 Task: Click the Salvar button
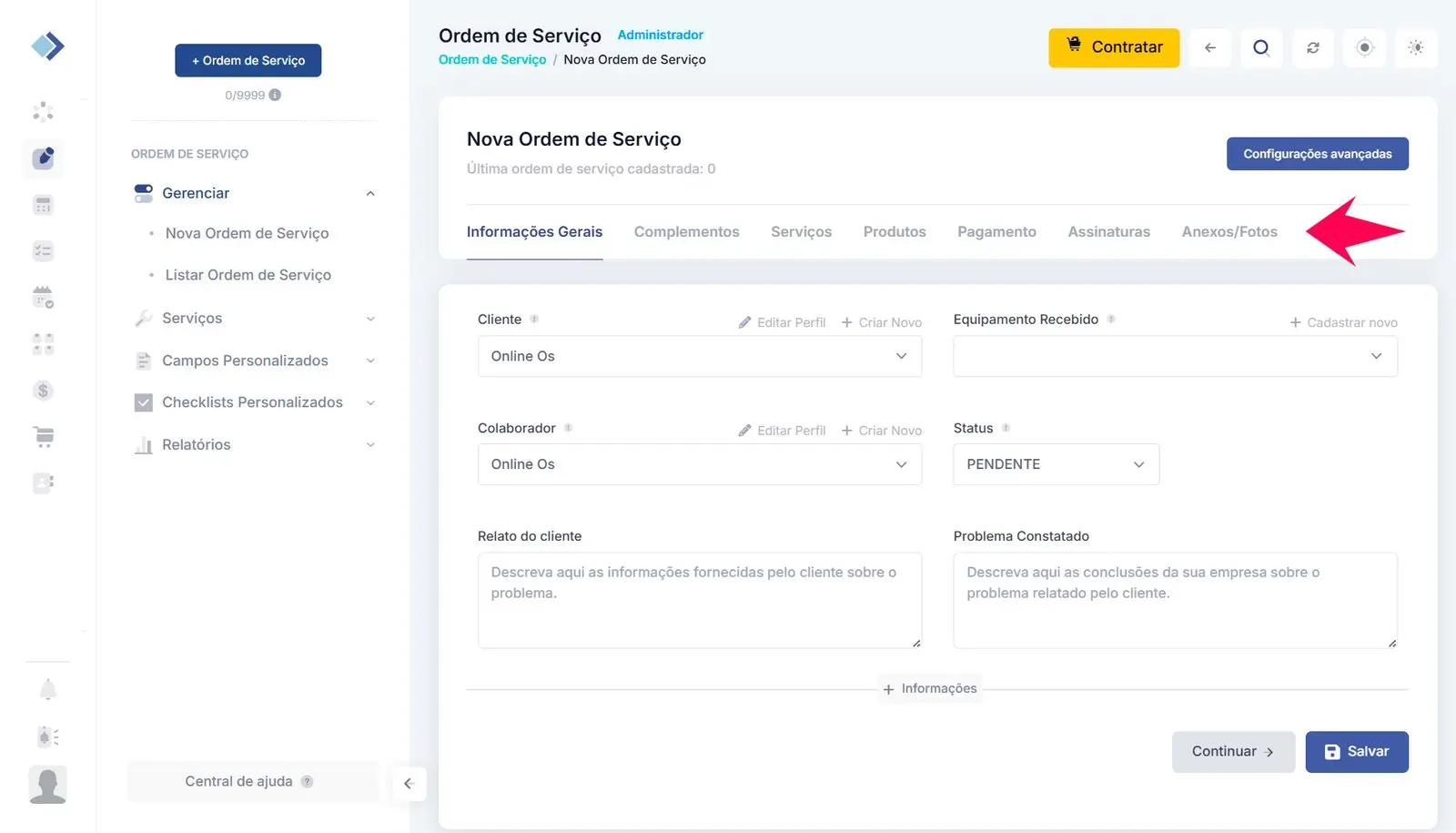click(1356, 752)
